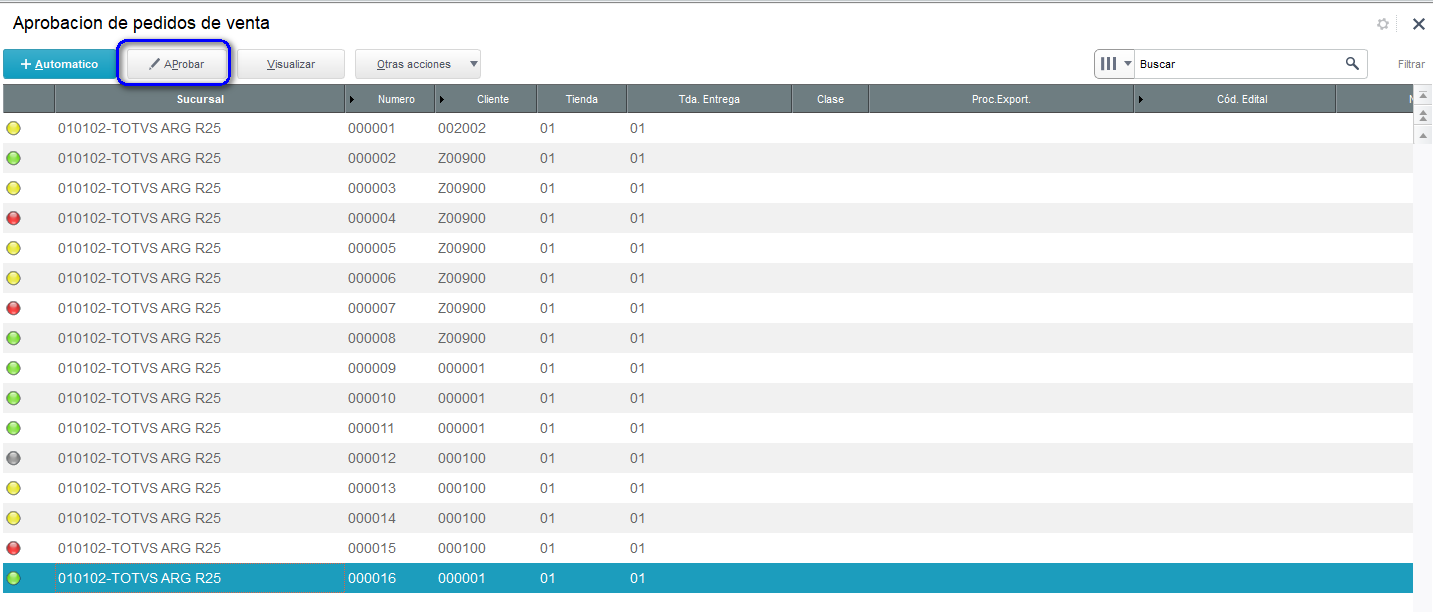Viewport: 1433px width, 612px height.
Task: Click Cliente Z00900 in order 000004 row
Action: pyautogui.click(x=462, y=218)
